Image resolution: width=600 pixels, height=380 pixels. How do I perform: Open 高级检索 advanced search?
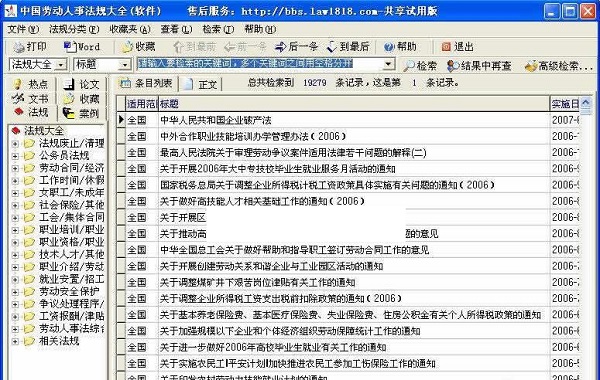point(559,66)
